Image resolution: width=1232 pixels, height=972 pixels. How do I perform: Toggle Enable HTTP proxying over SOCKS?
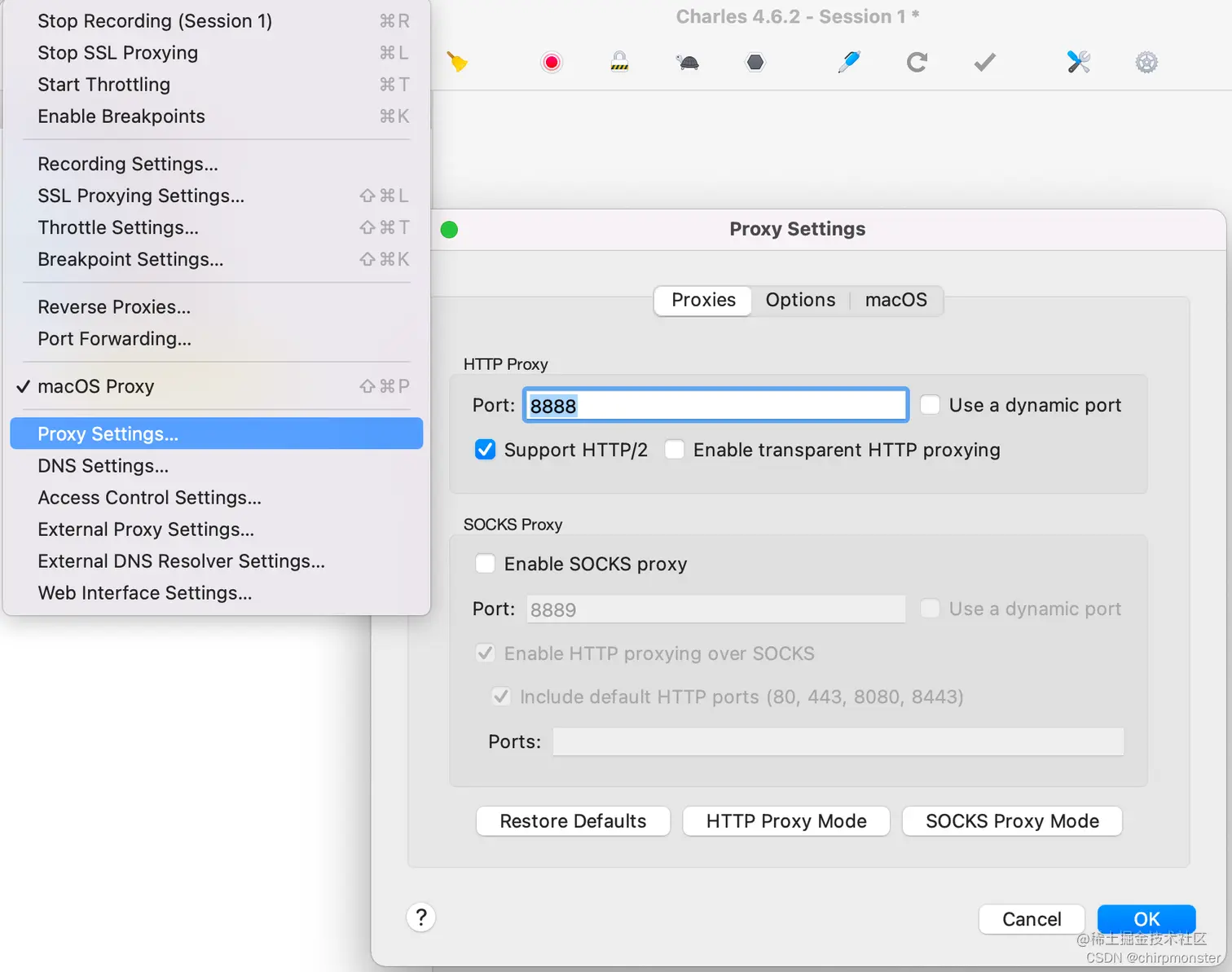pos(485,653)
